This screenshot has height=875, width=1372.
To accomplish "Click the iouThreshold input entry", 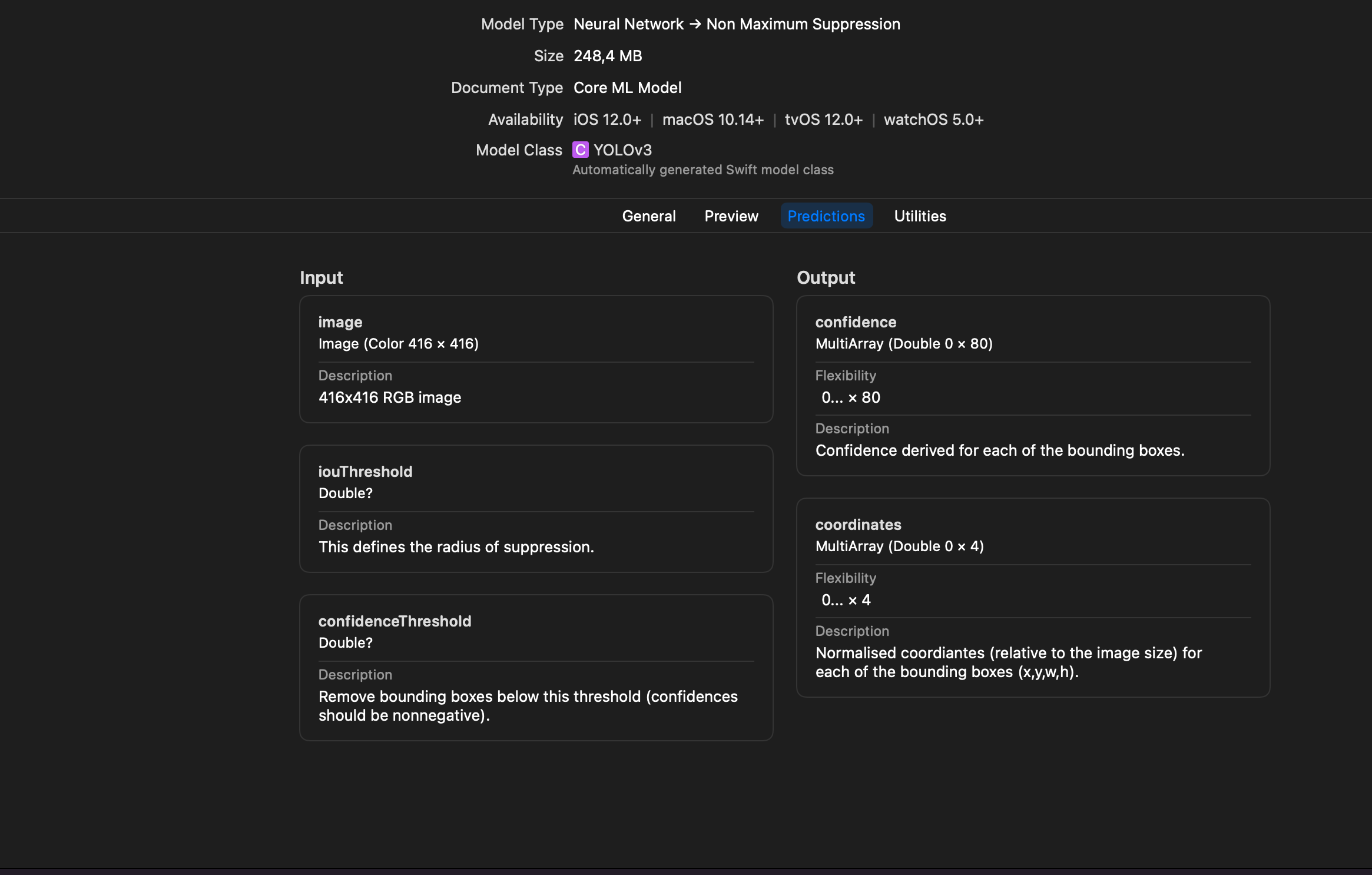I will click(536, 509).
